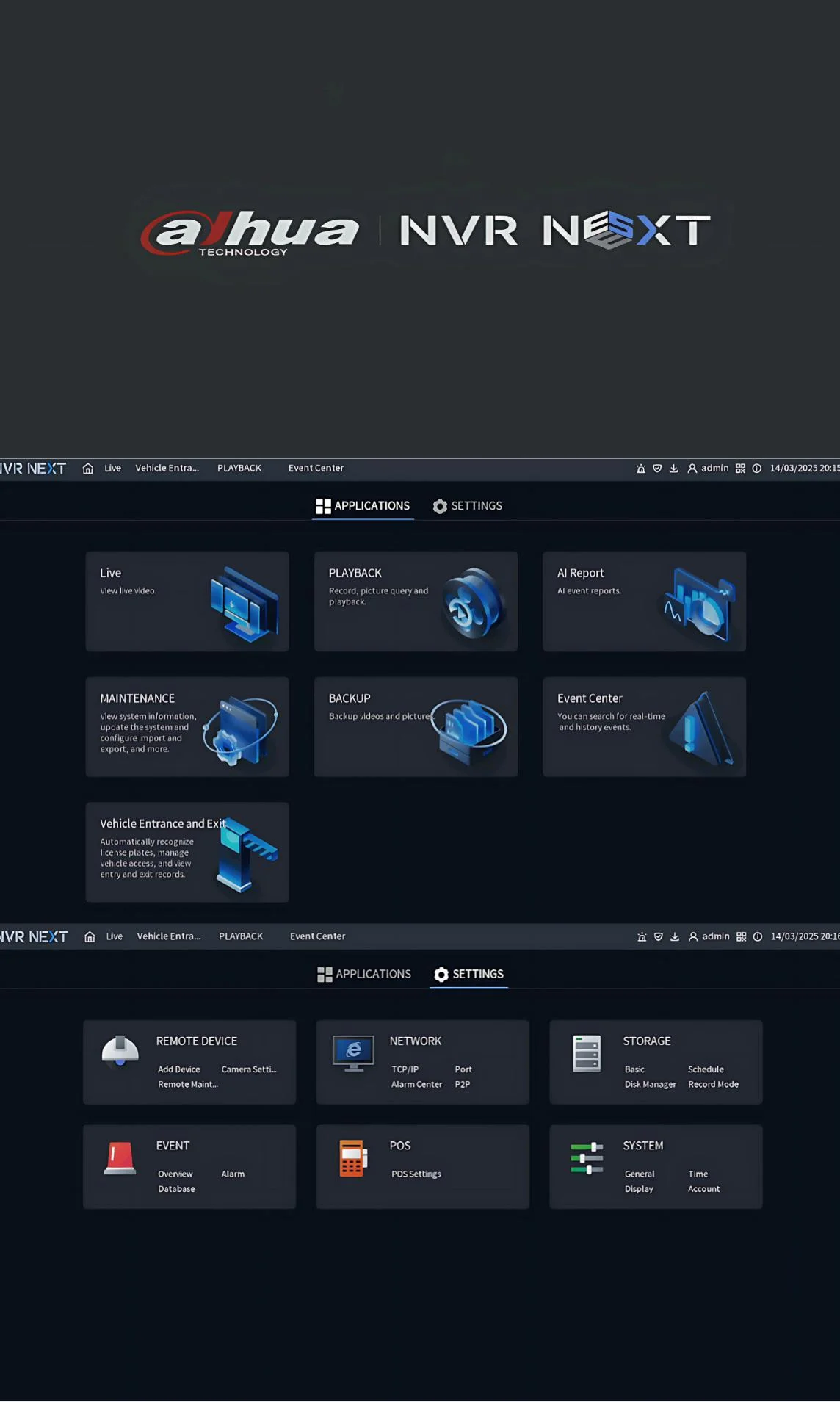840x1402 pixels.
Task: Click the orange POS terminal icon
Action: (x=352, y=1158)
